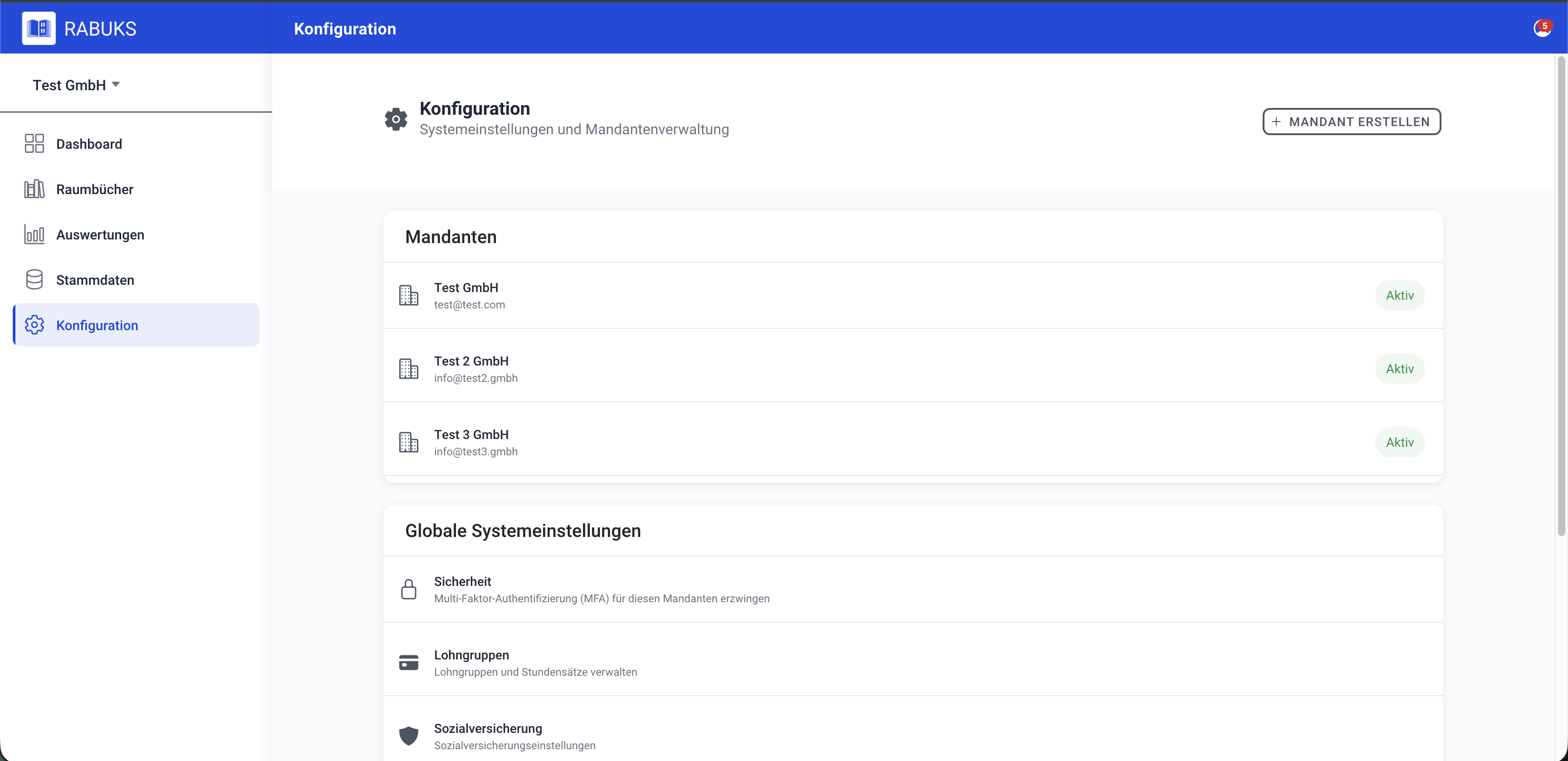Open the Sicherheit settings entry

click(913, 590)
